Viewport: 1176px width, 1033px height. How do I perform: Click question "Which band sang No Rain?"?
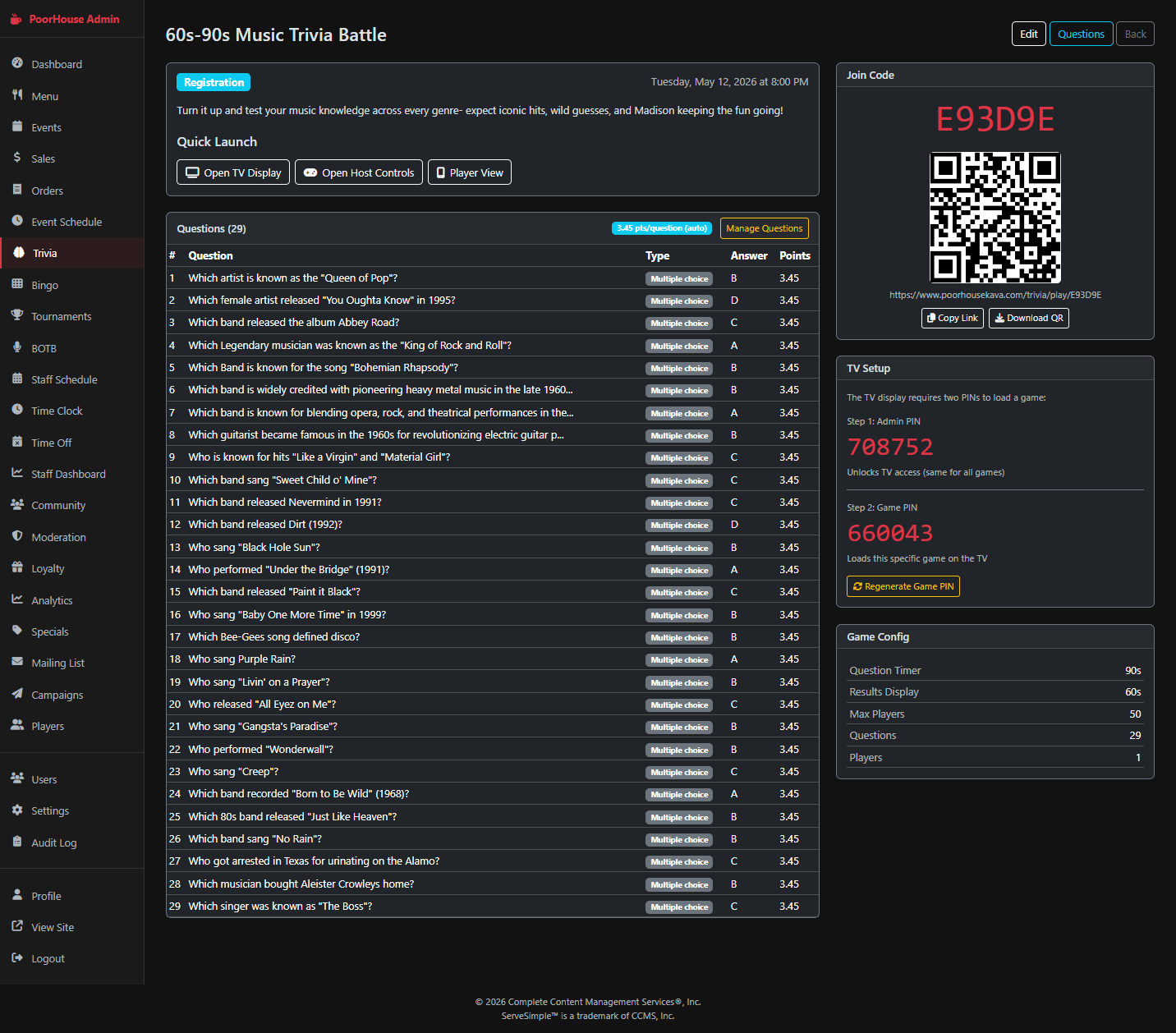point(255,839)
